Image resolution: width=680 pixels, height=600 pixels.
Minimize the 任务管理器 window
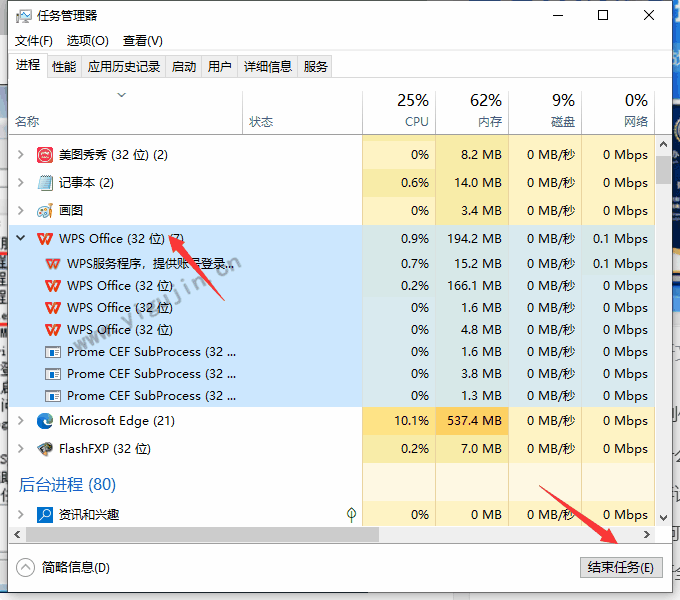coord(558,16)
